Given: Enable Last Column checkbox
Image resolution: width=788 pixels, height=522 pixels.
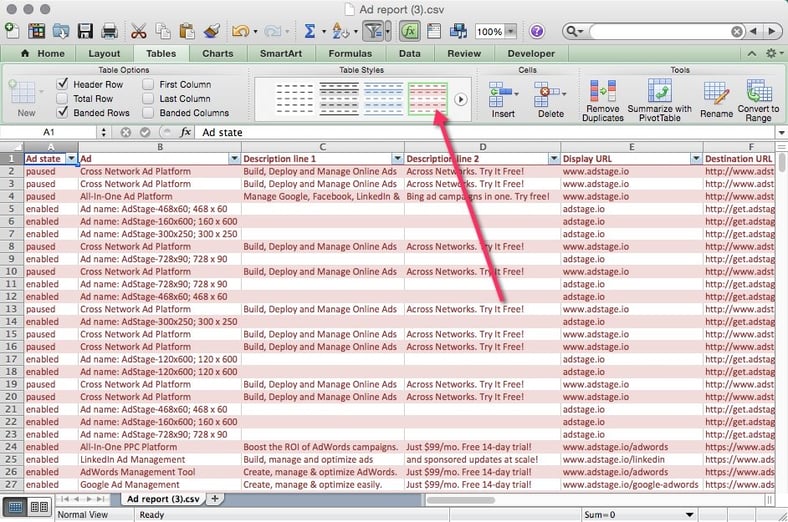Looking at the screenshot, I should [148, 98].
